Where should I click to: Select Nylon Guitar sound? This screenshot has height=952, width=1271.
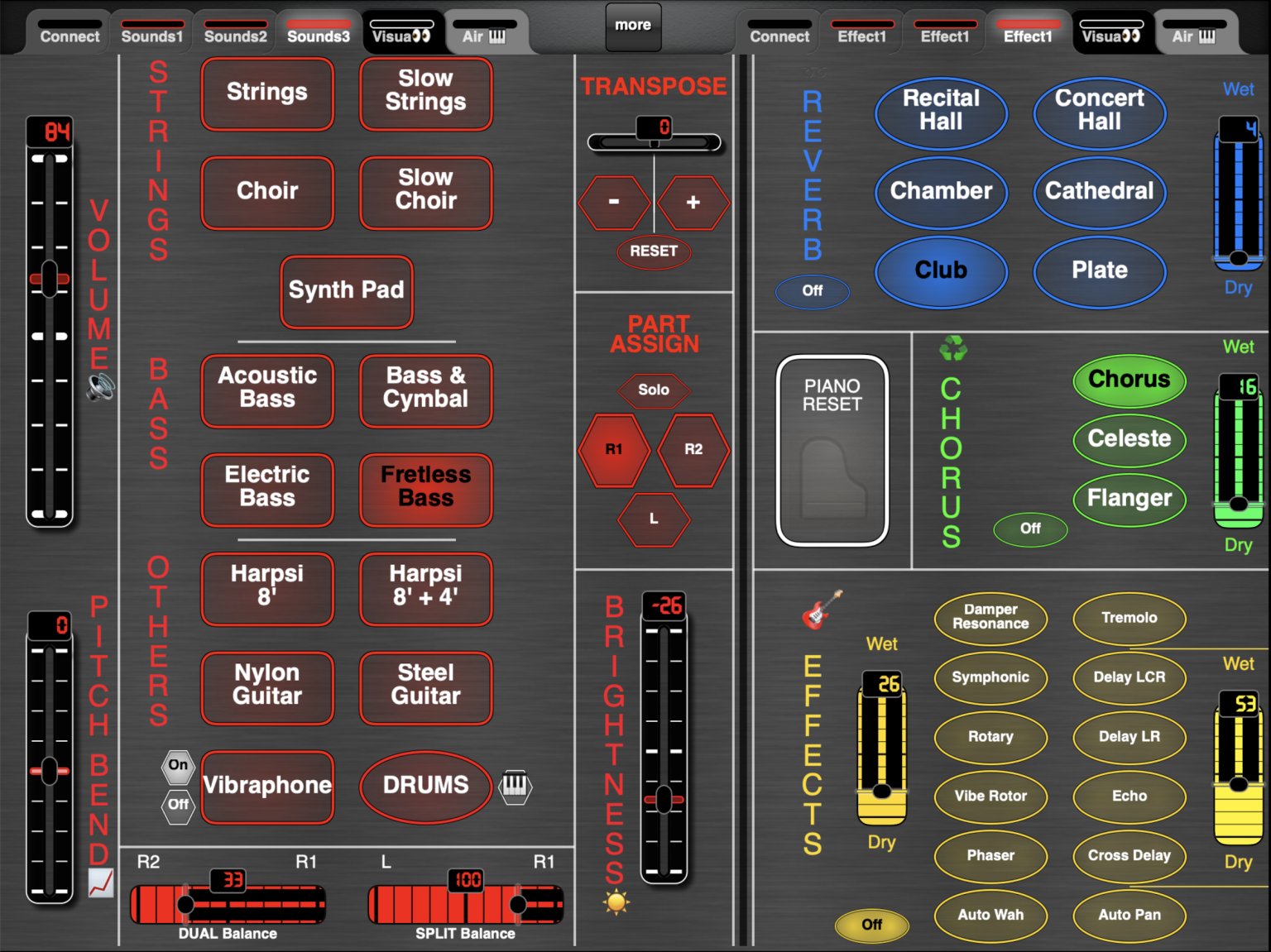coord(267,686)
